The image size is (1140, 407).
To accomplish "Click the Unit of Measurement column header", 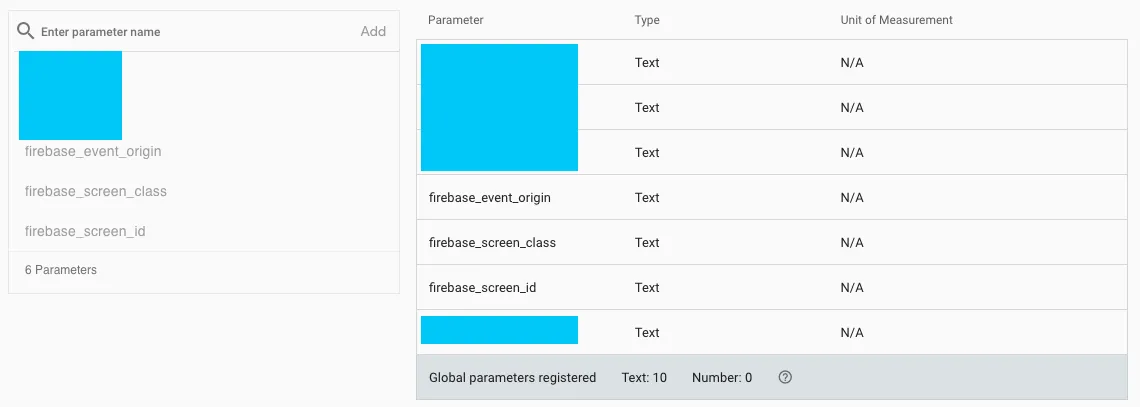I will 896,20.
